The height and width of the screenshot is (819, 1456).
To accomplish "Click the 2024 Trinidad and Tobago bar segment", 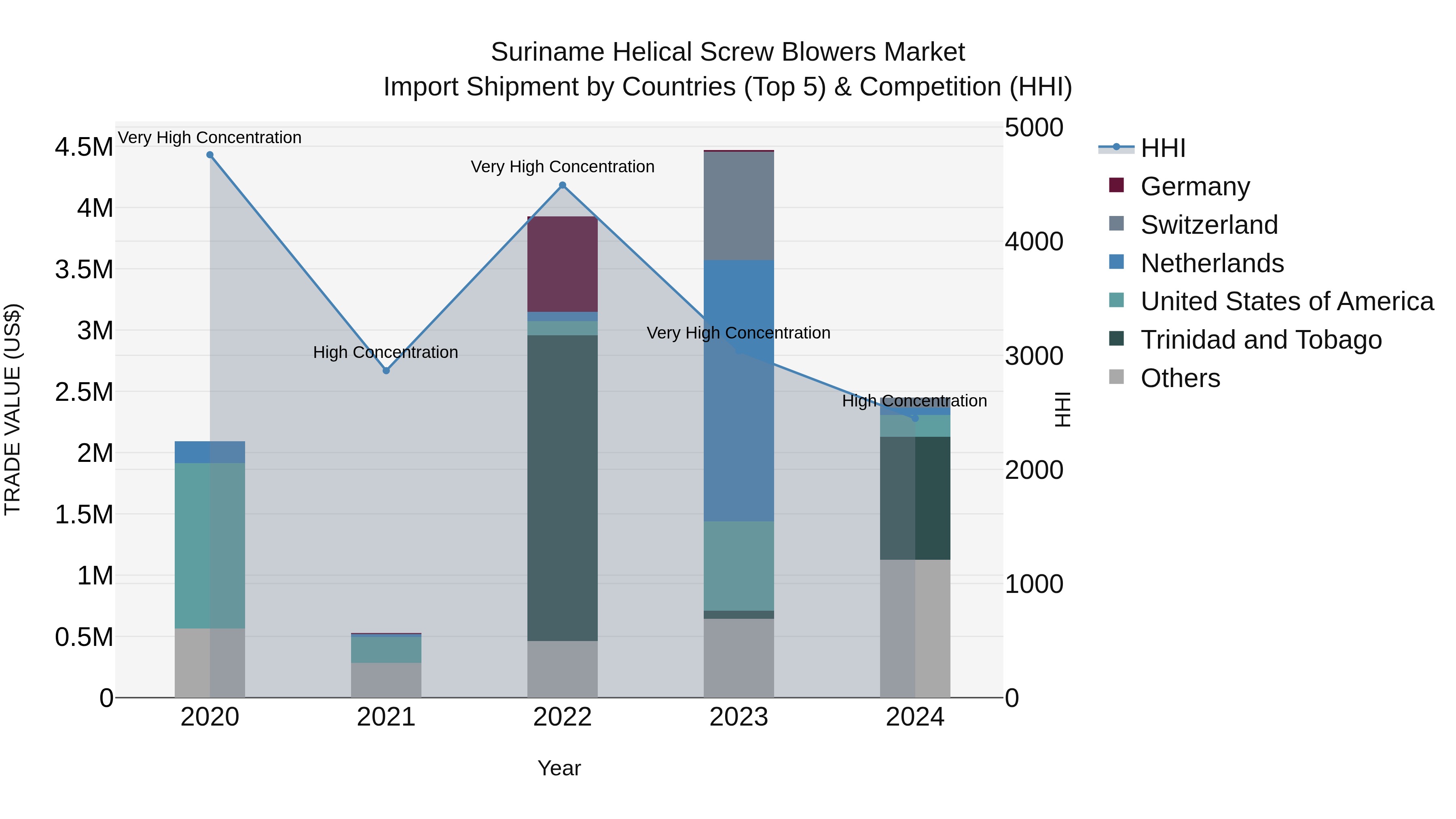I will pos(915,499).
